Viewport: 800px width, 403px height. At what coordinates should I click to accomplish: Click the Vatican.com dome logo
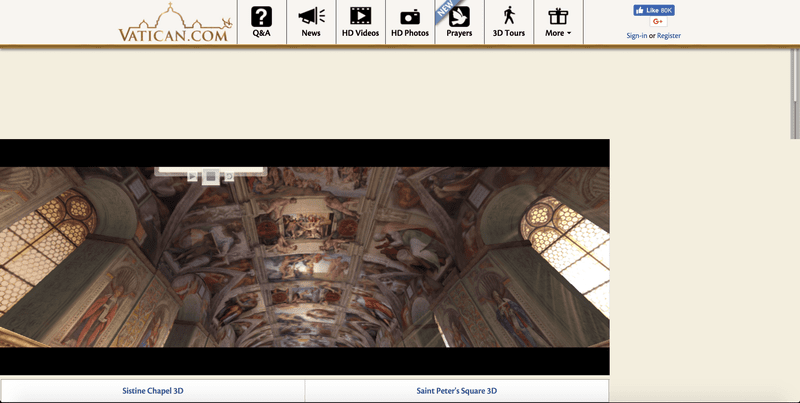coord(175,22)
